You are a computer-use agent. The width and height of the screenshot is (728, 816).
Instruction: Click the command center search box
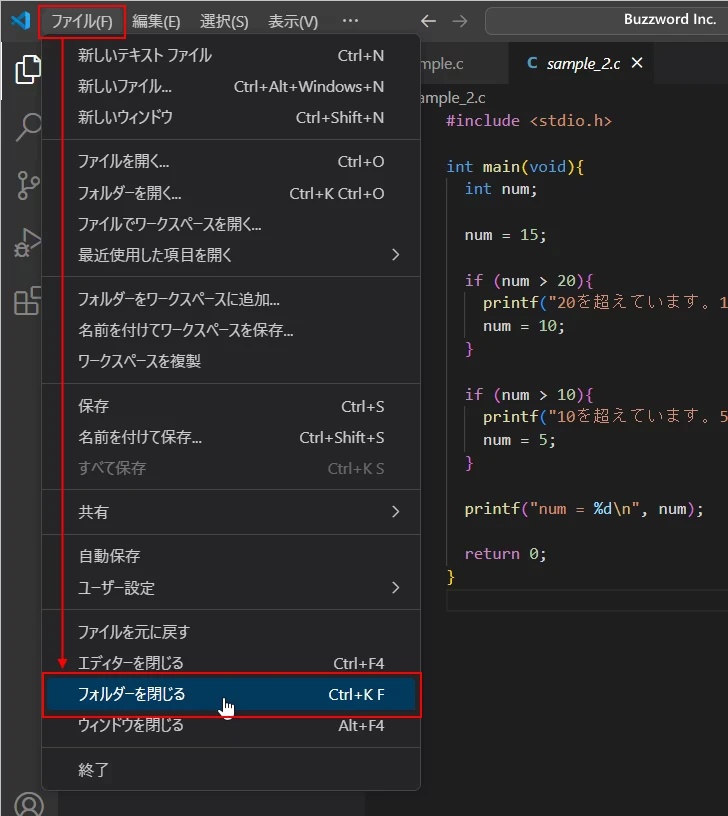607,21
